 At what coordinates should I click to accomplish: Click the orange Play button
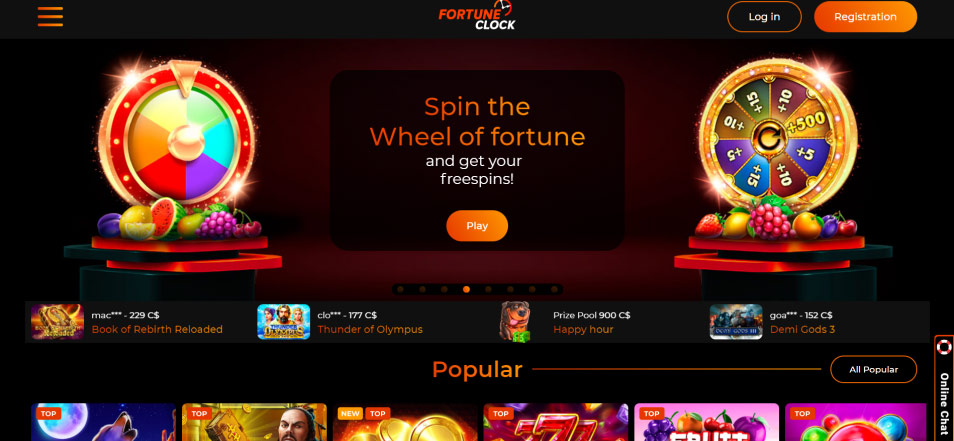(477, 226)
